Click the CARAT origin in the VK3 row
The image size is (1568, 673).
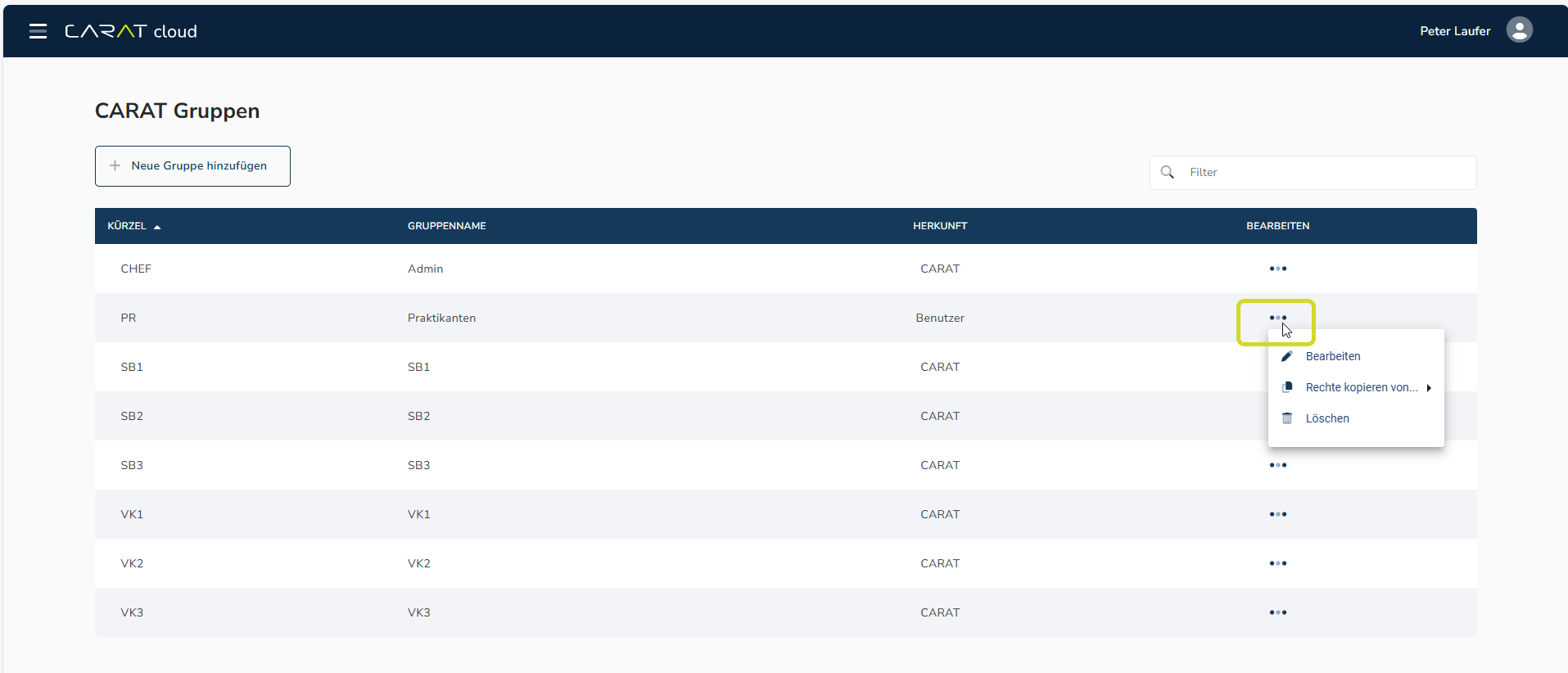[940, 612]
